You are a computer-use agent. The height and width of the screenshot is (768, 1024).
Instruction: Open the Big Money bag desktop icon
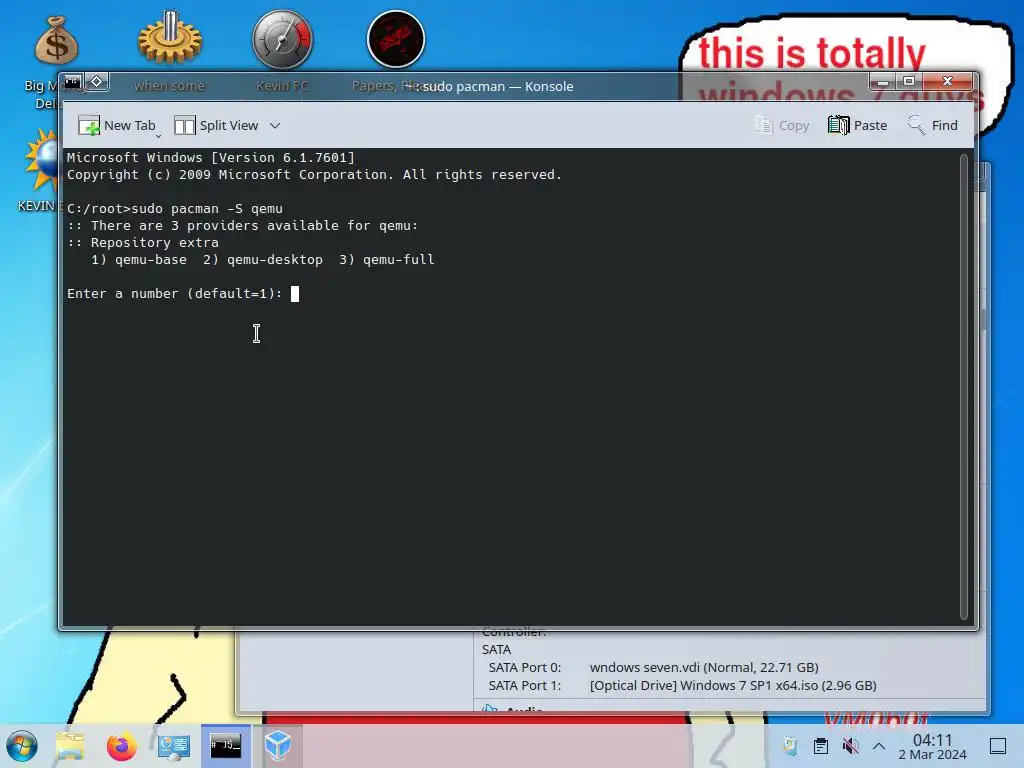pos(56,40)
